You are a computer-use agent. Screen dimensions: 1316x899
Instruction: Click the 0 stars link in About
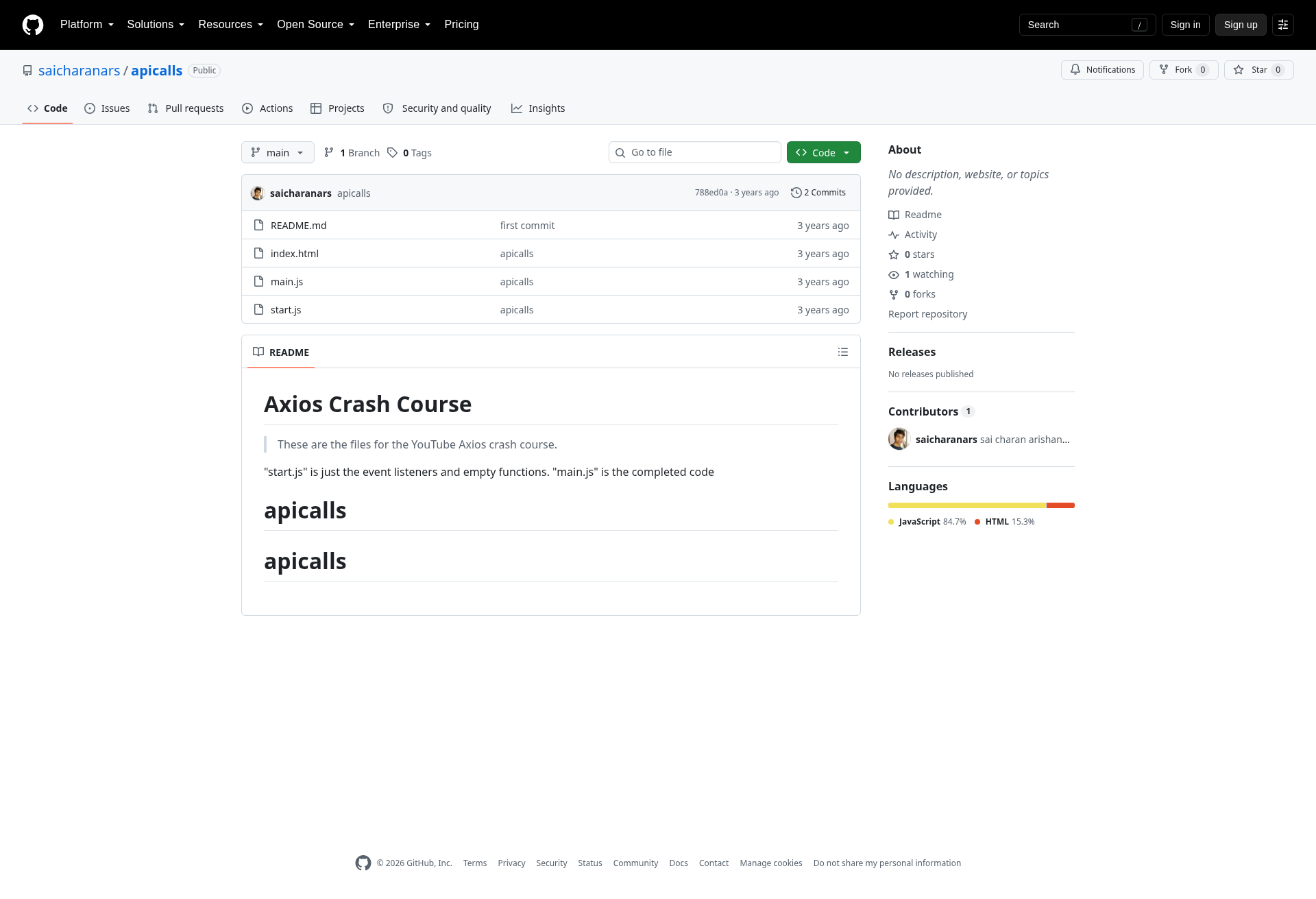(912, 254)
